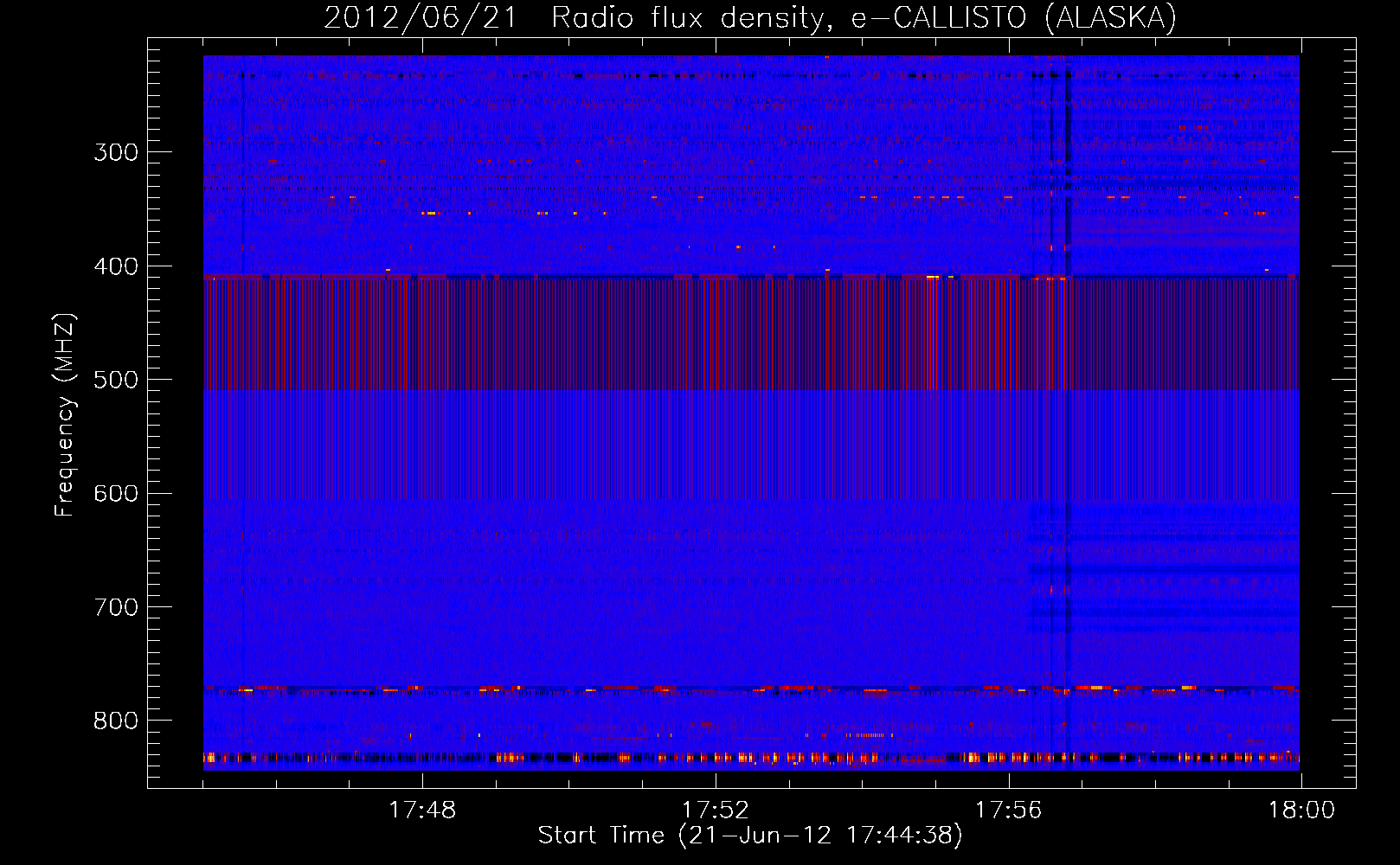
Task: Click the 17:56 time tick label
Action: (1009, 811)
